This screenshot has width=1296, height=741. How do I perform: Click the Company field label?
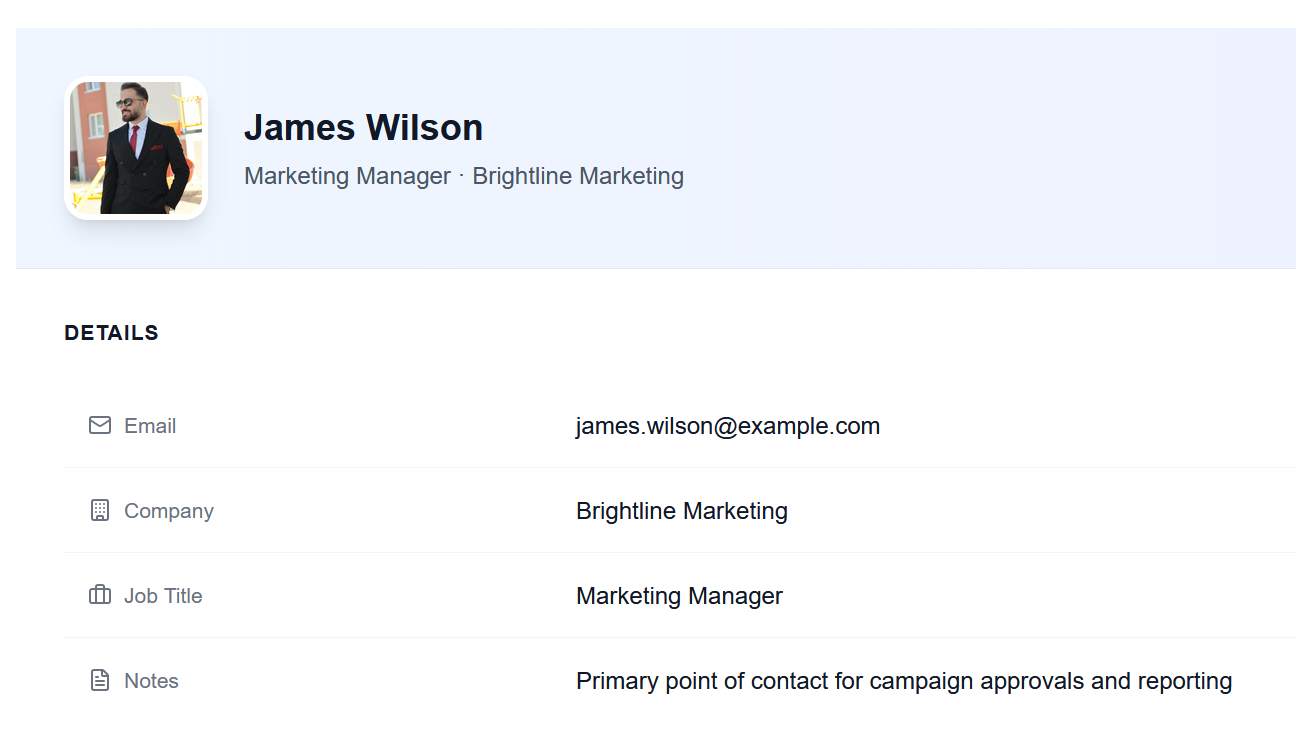coord(169,511)
